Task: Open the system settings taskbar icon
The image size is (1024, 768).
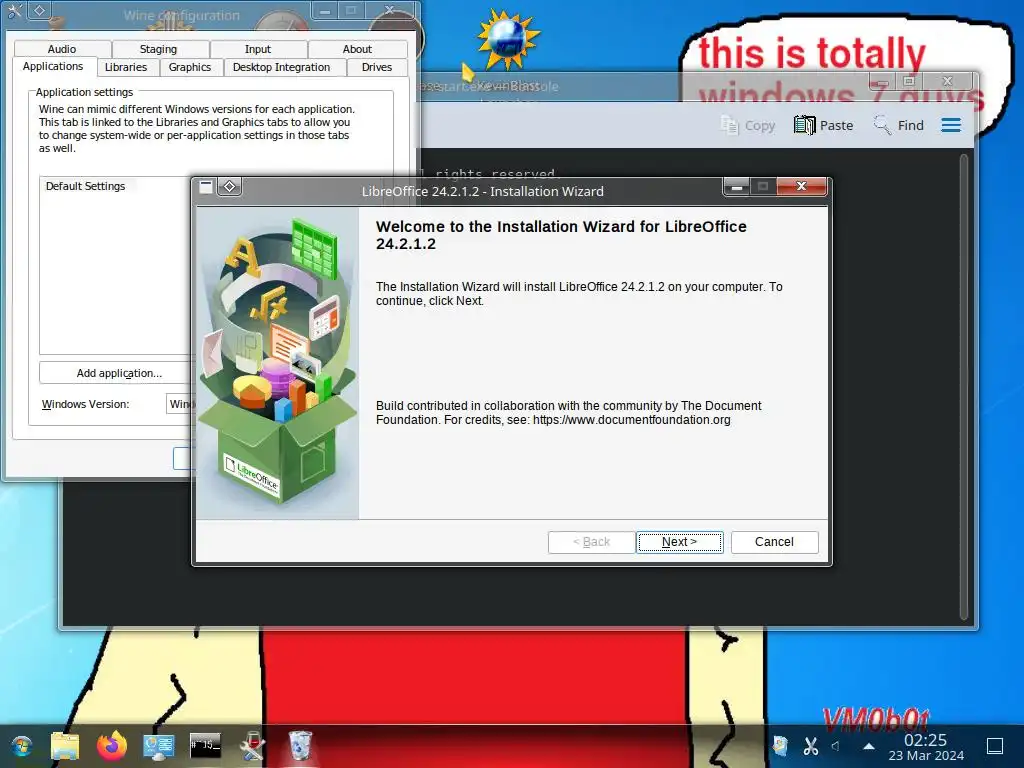Action: tap(159, 746)
